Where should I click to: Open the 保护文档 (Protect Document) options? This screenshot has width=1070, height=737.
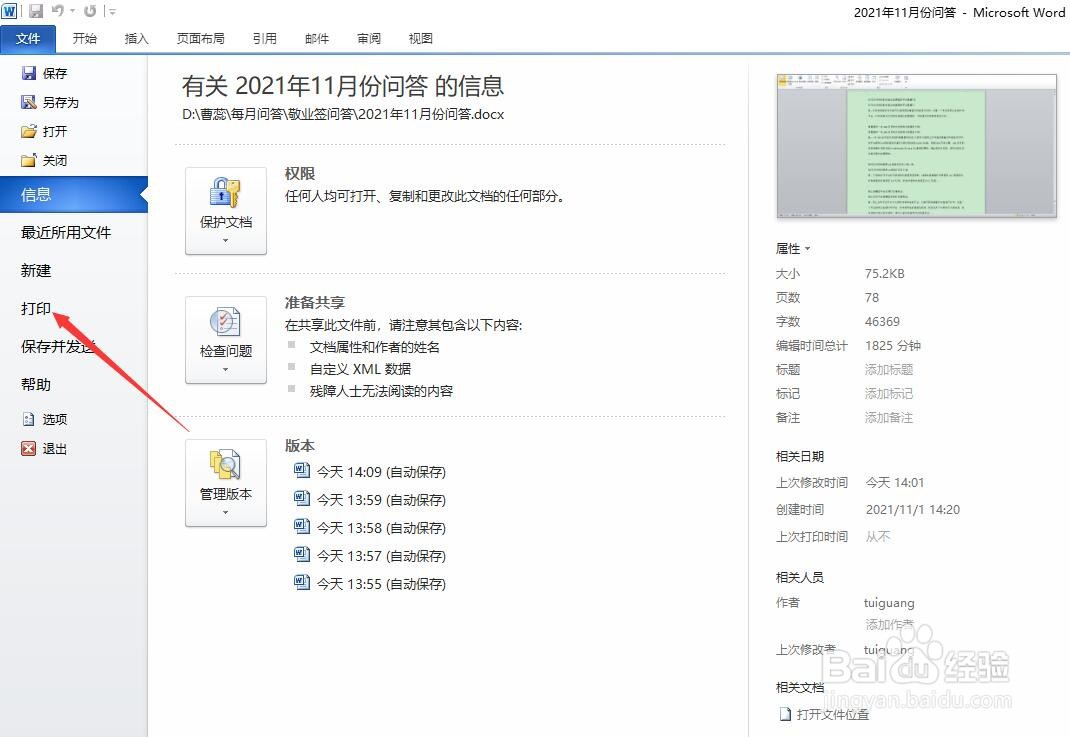[x=225, y=210]
